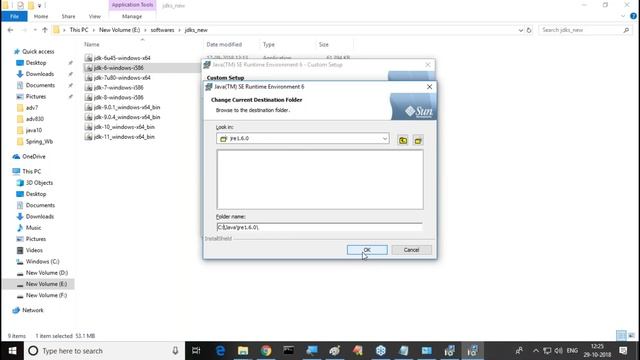Switch to the Home ribbon tab
The height and width of the screenshot is (360, 640).
click(41, 16)
